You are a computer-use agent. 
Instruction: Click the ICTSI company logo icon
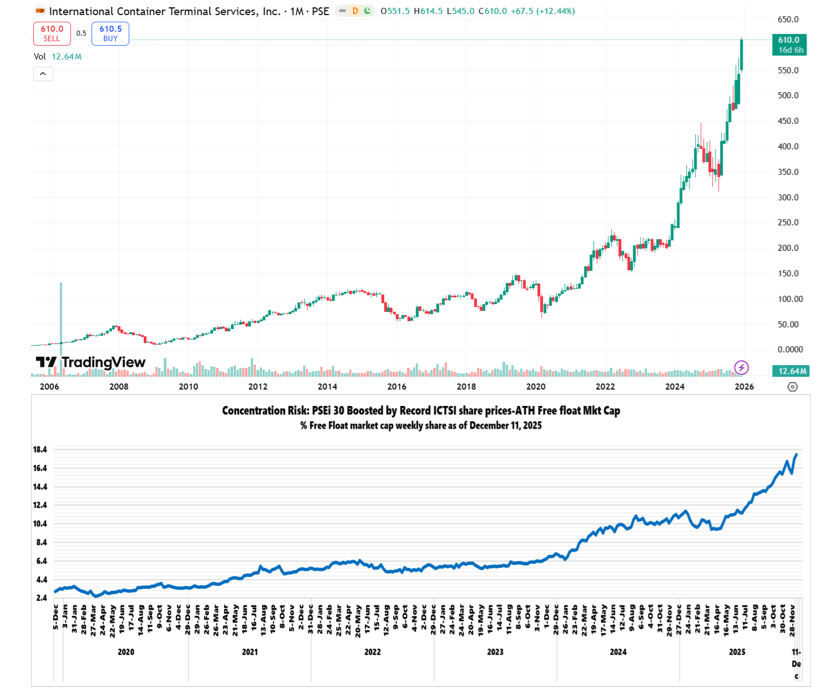click(x=39, y=11)
